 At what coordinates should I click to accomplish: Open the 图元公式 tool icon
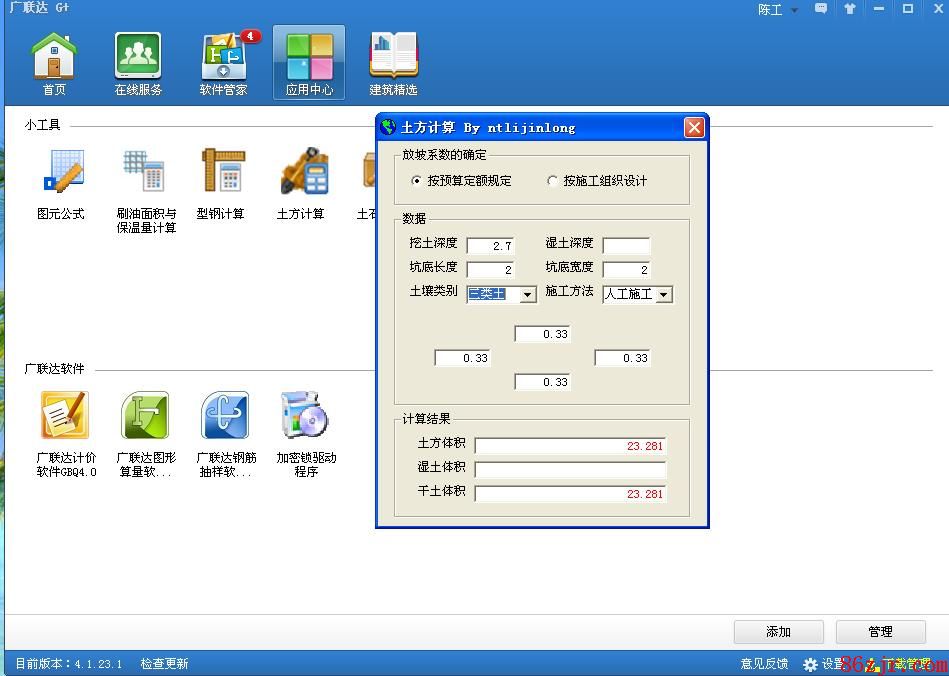pos(61,173)
